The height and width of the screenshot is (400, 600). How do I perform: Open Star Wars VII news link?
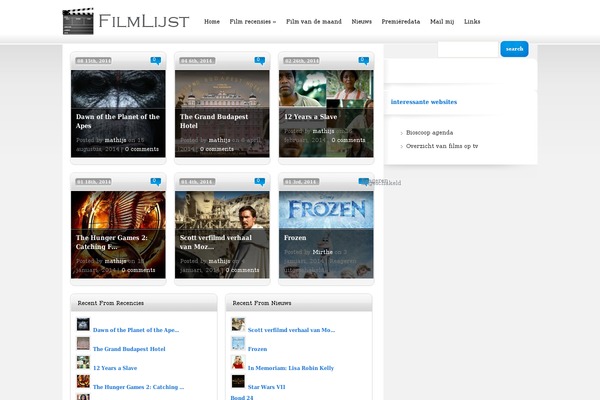click(x=266, y=387)
